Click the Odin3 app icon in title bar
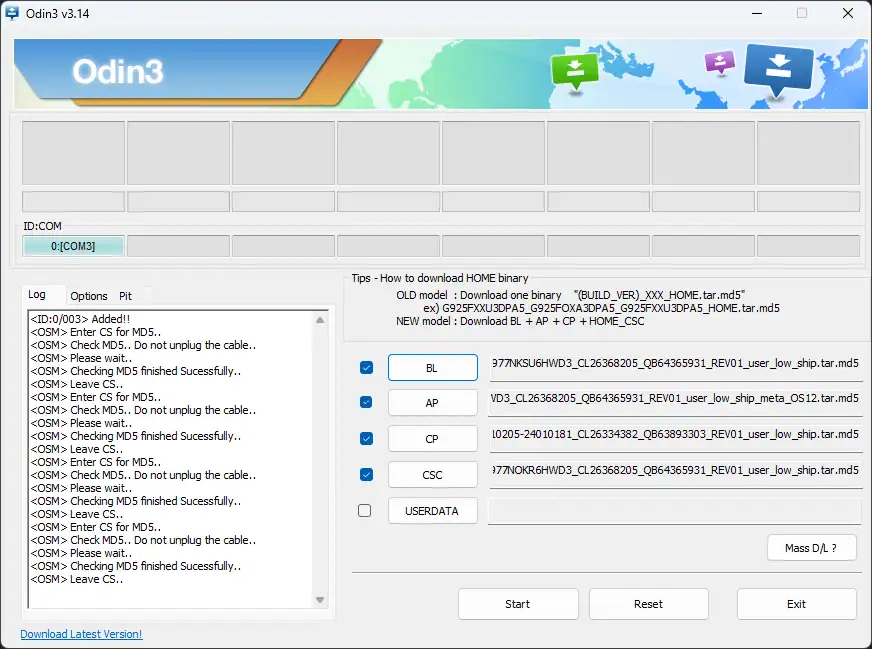872x649 pixels. pos(14,13)
